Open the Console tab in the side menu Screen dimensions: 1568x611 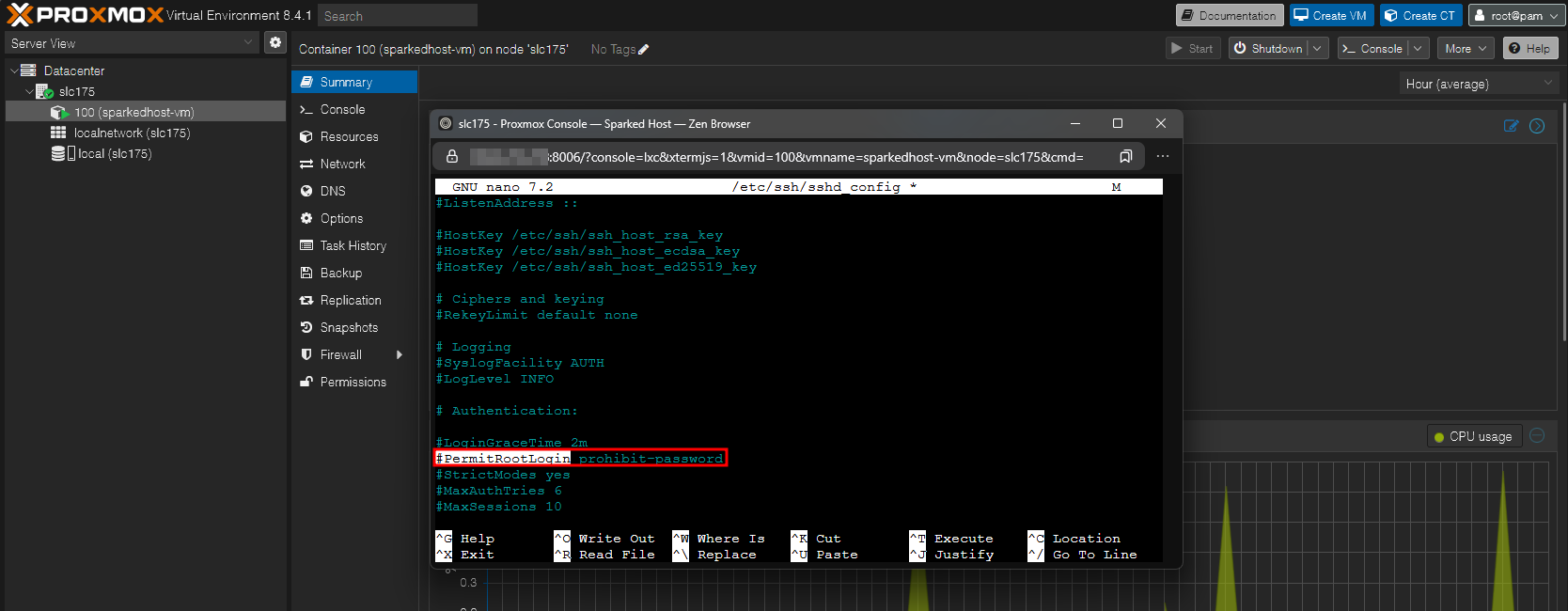(x=354, y=109)
